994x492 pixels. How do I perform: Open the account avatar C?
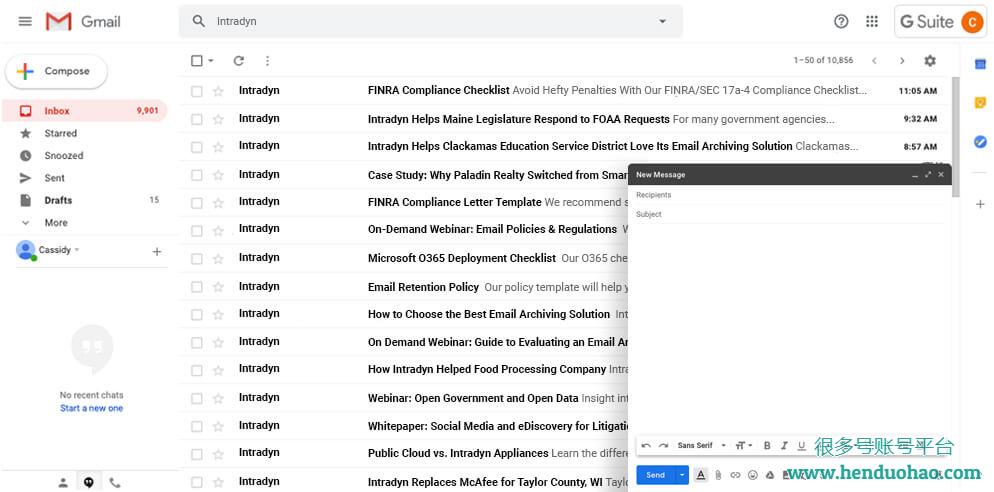(x=972, y=22)
